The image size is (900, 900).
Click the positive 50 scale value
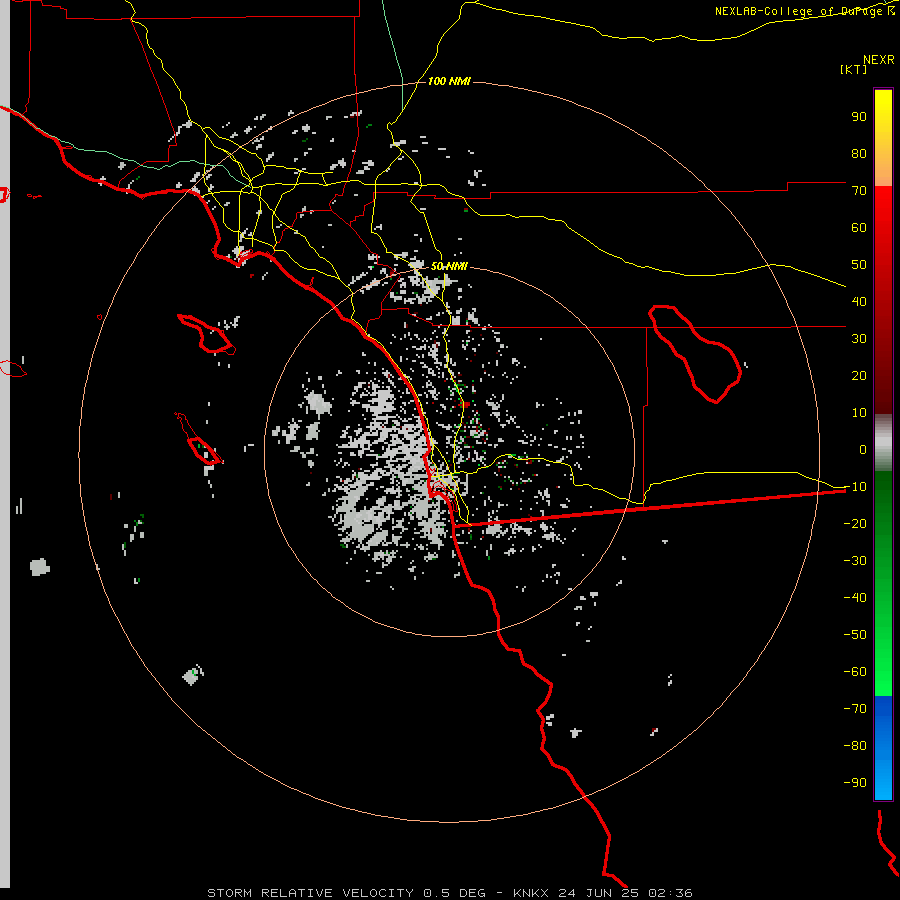pyautogui.click(x=859, y=265)
